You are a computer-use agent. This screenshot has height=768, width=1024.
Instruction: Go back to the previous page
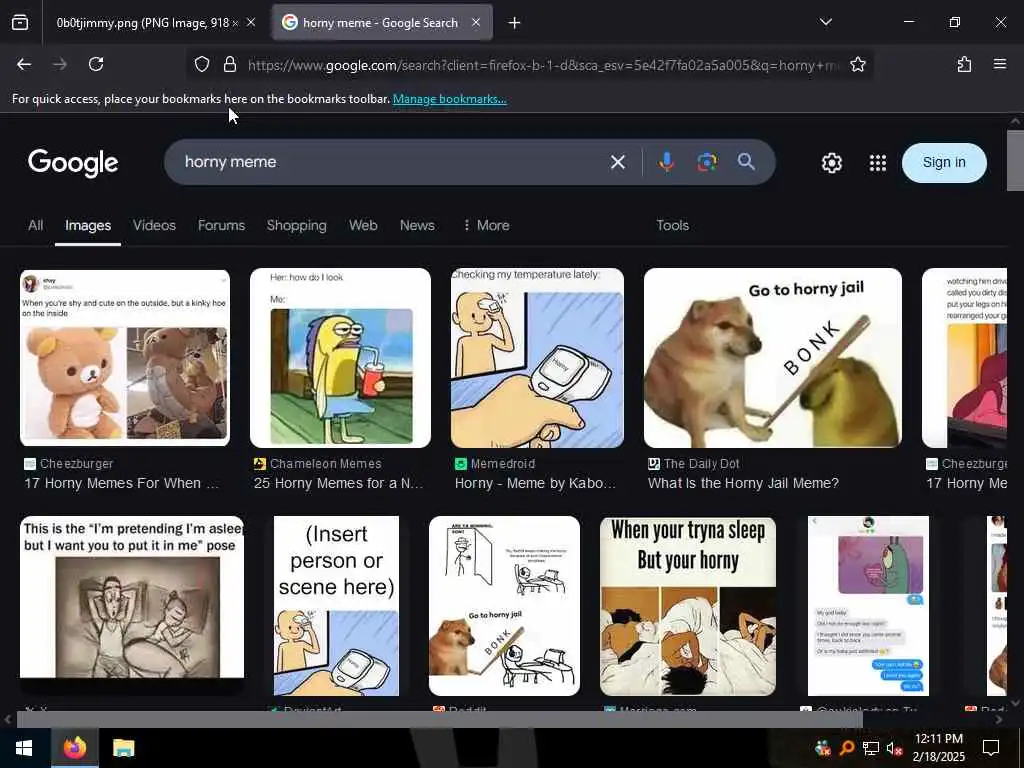coord(24,64)
